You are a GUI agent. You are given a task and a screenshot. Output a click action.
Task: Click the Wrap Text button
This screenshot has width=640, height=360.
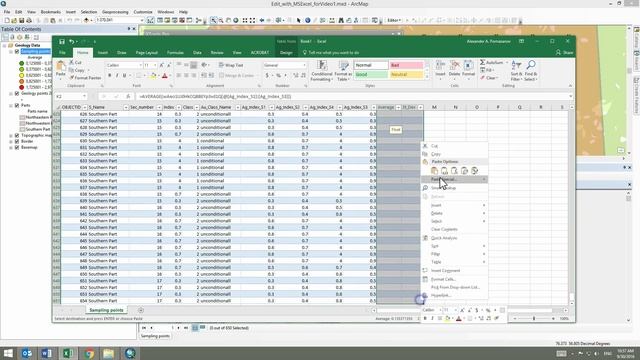click(x=231, y=65)
